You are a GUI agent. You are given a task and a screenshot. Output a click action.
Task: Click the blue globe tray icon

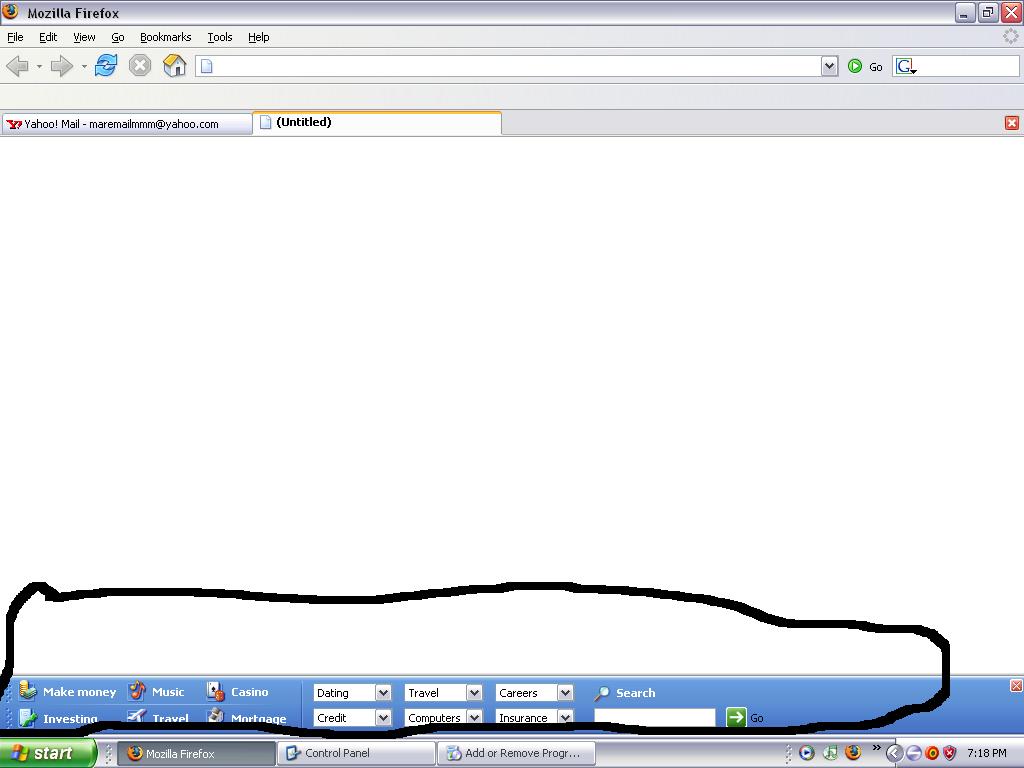click(x=914, y=754)
